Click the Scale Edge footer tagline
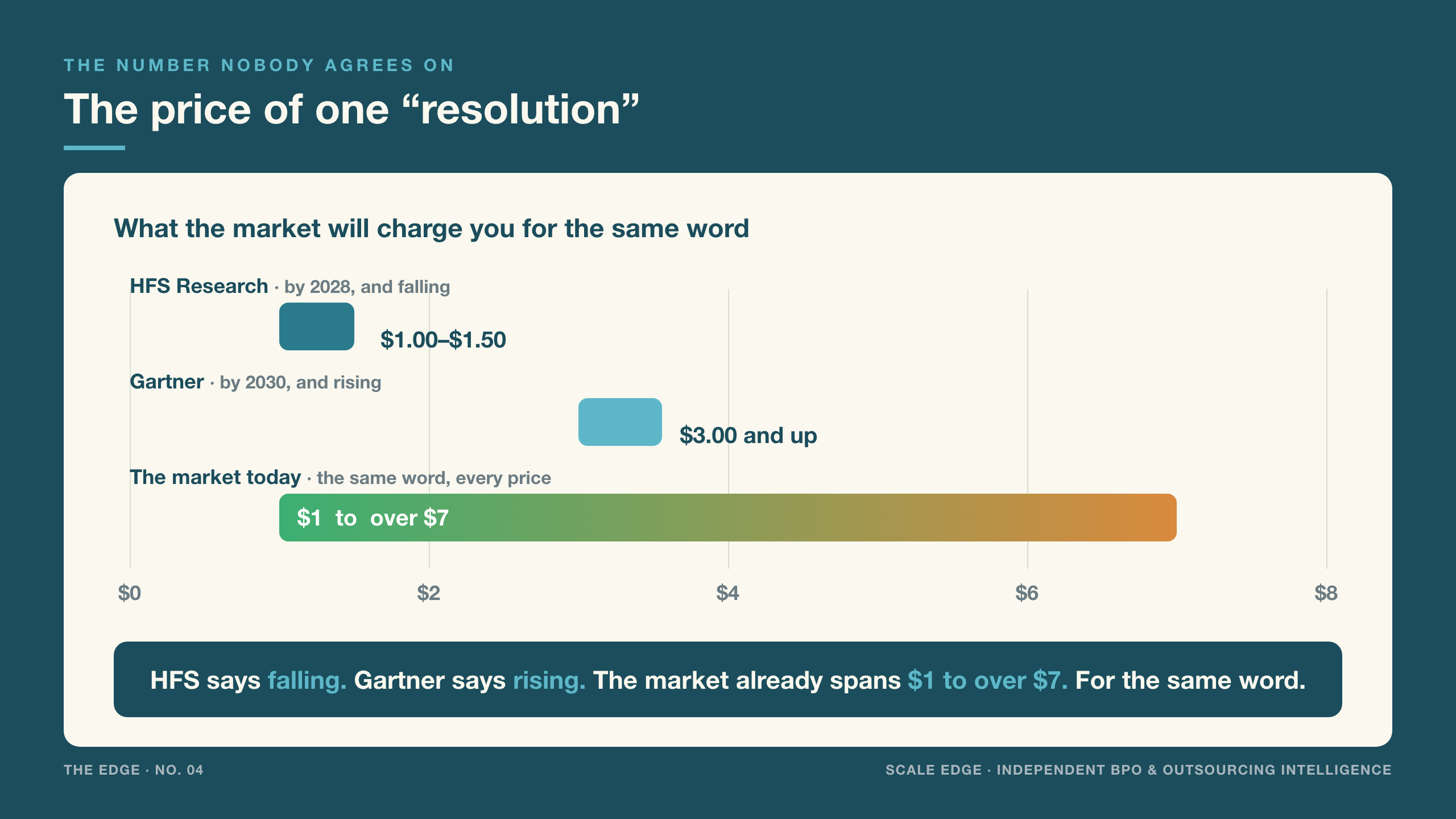The height and width of the screenshot is (819, 1456). [x=1139, y=770]
